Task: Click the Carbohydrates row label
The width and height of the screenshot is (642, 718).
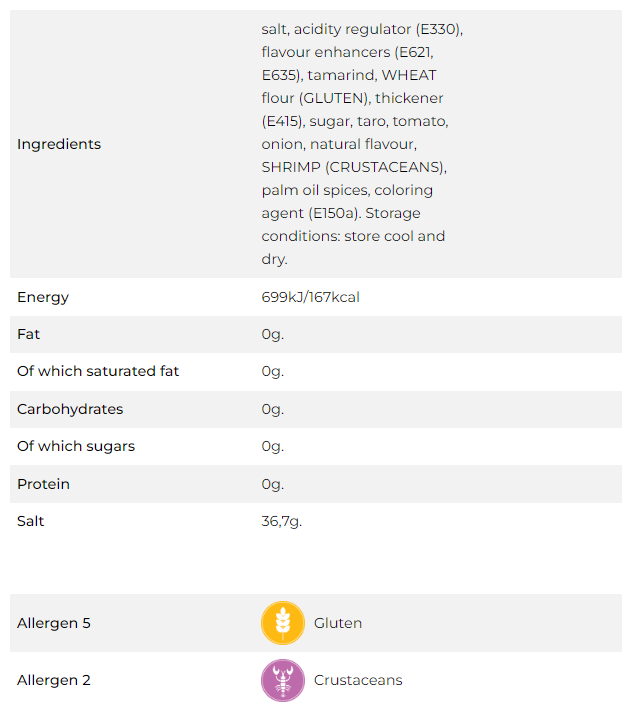Action: 70,409
